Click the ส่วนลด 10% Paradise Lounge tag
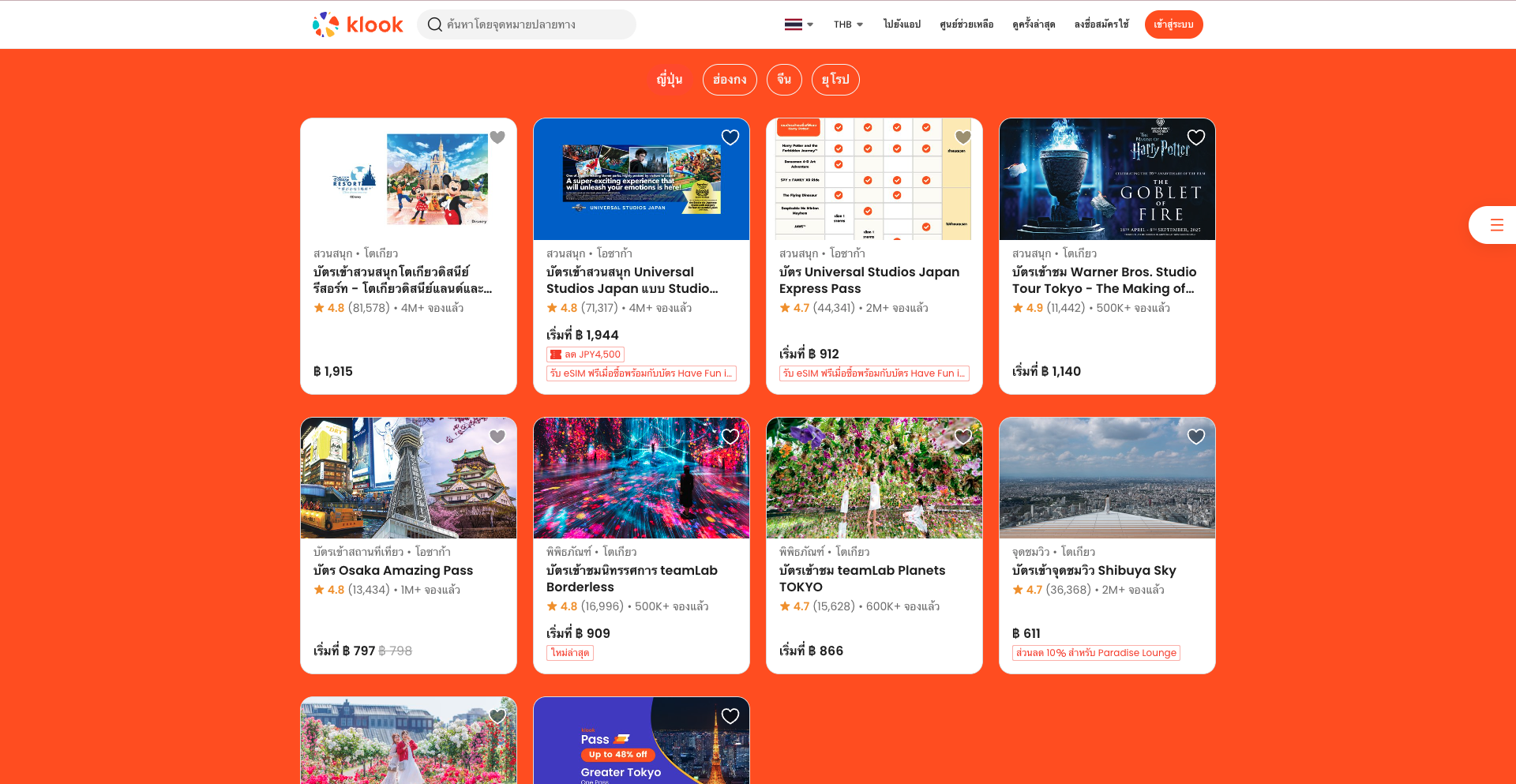 click(1096, 653)
